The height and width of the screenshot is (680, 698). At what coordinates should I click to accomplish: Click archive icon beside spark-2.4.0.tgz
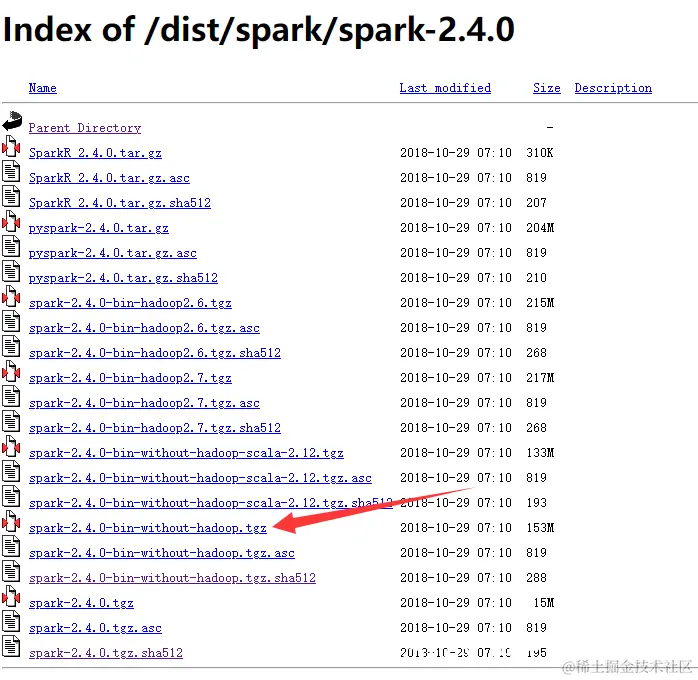point(11,595)
